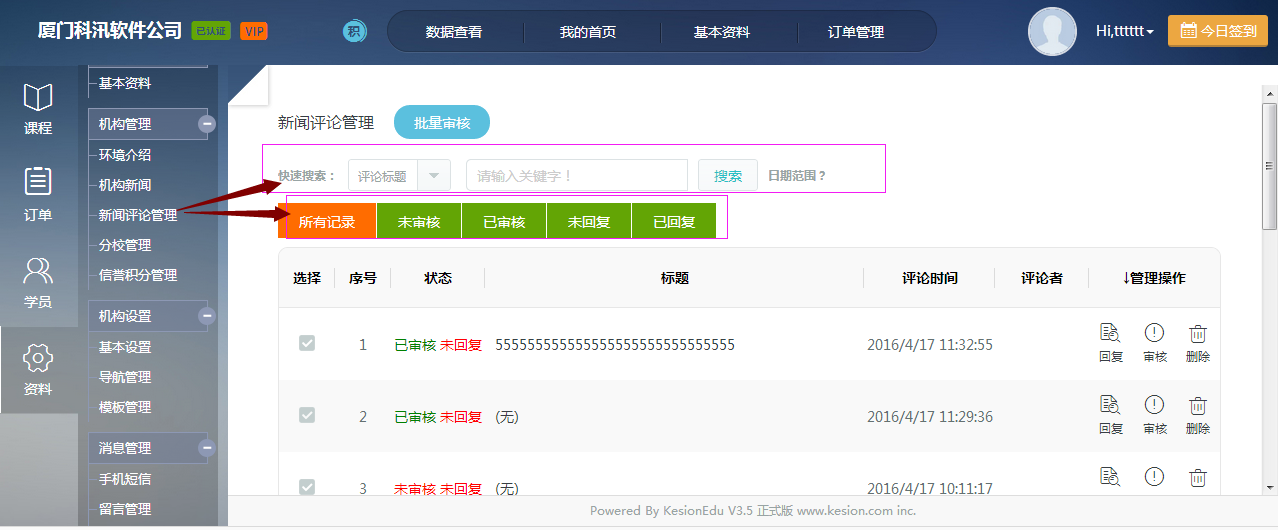Click 回复 icon for row 1
Viewport: 1278px width, 530px height.
[x=1110, y=334]
